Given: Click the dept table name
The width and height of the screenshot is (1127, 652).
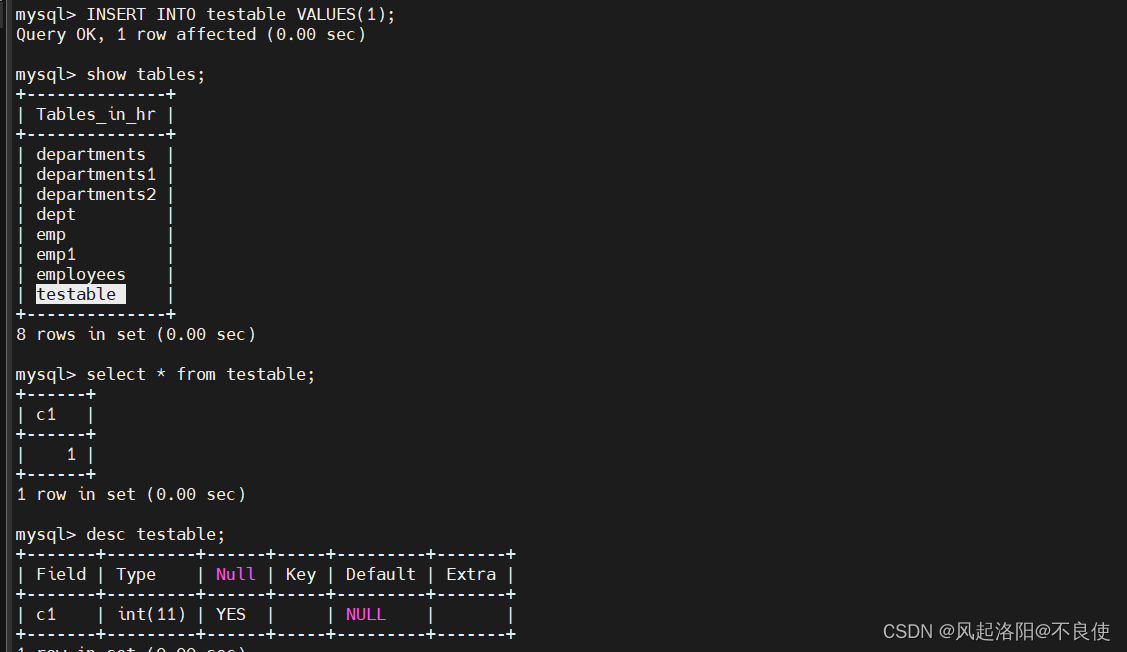Looking at the screenshot, I should (x=55, y=214).
